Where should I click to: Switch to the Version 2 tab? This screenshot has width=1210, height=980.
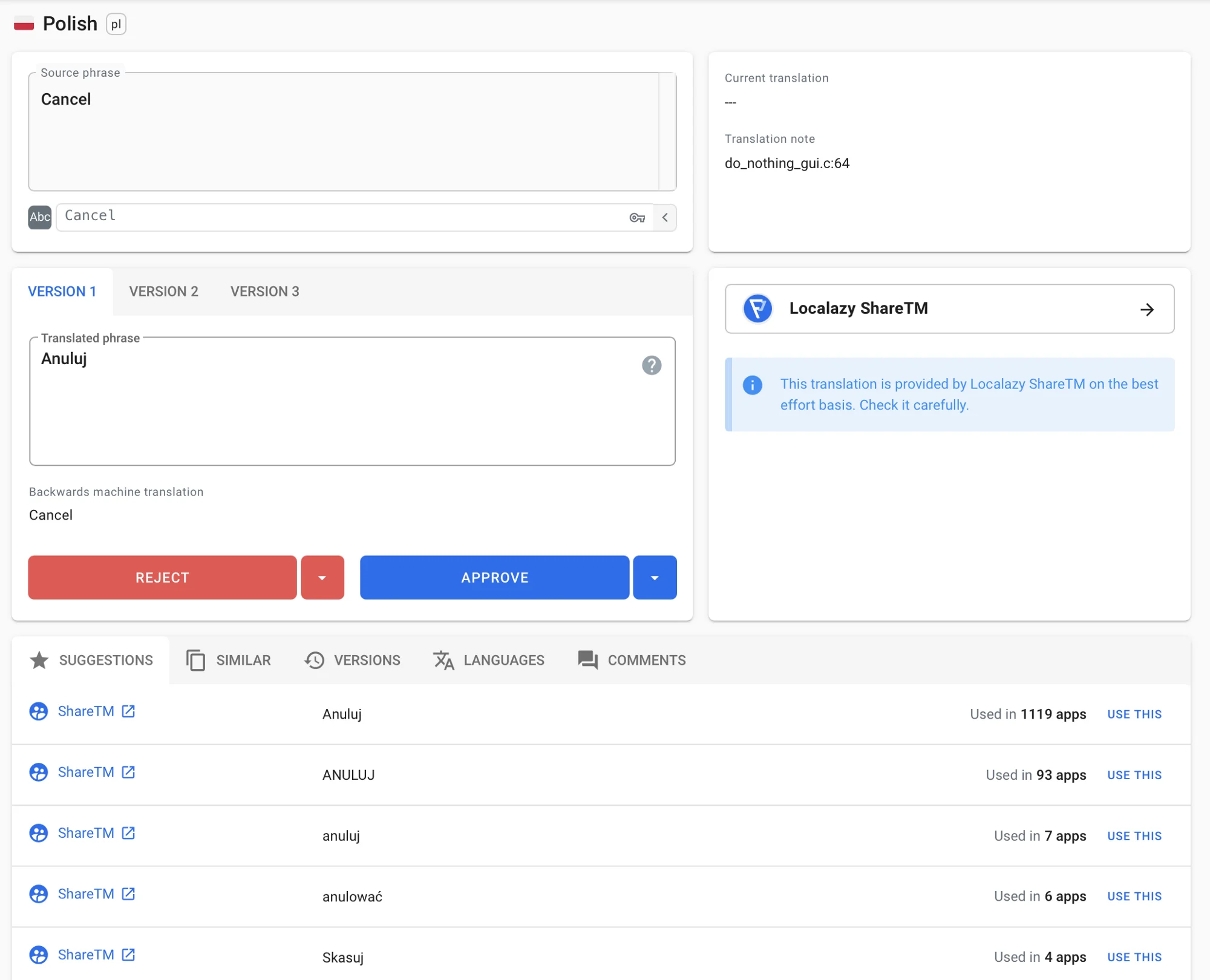(163, 292)
